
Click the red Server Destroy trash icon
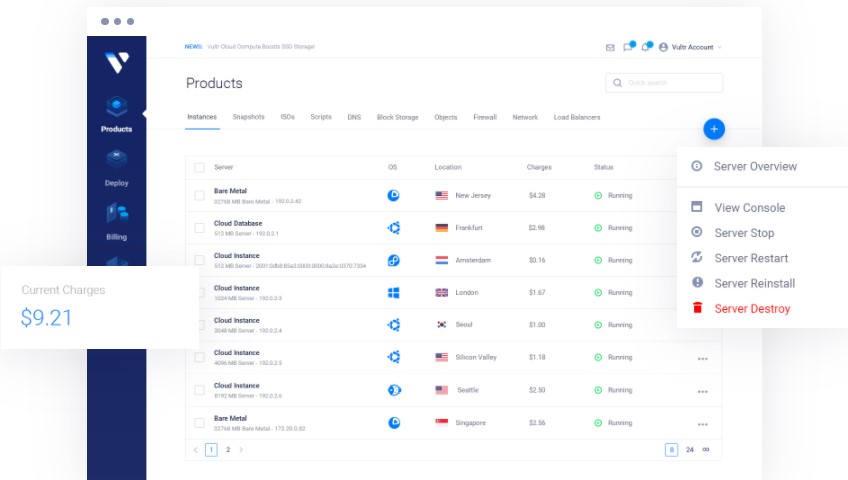coord(697,308)
